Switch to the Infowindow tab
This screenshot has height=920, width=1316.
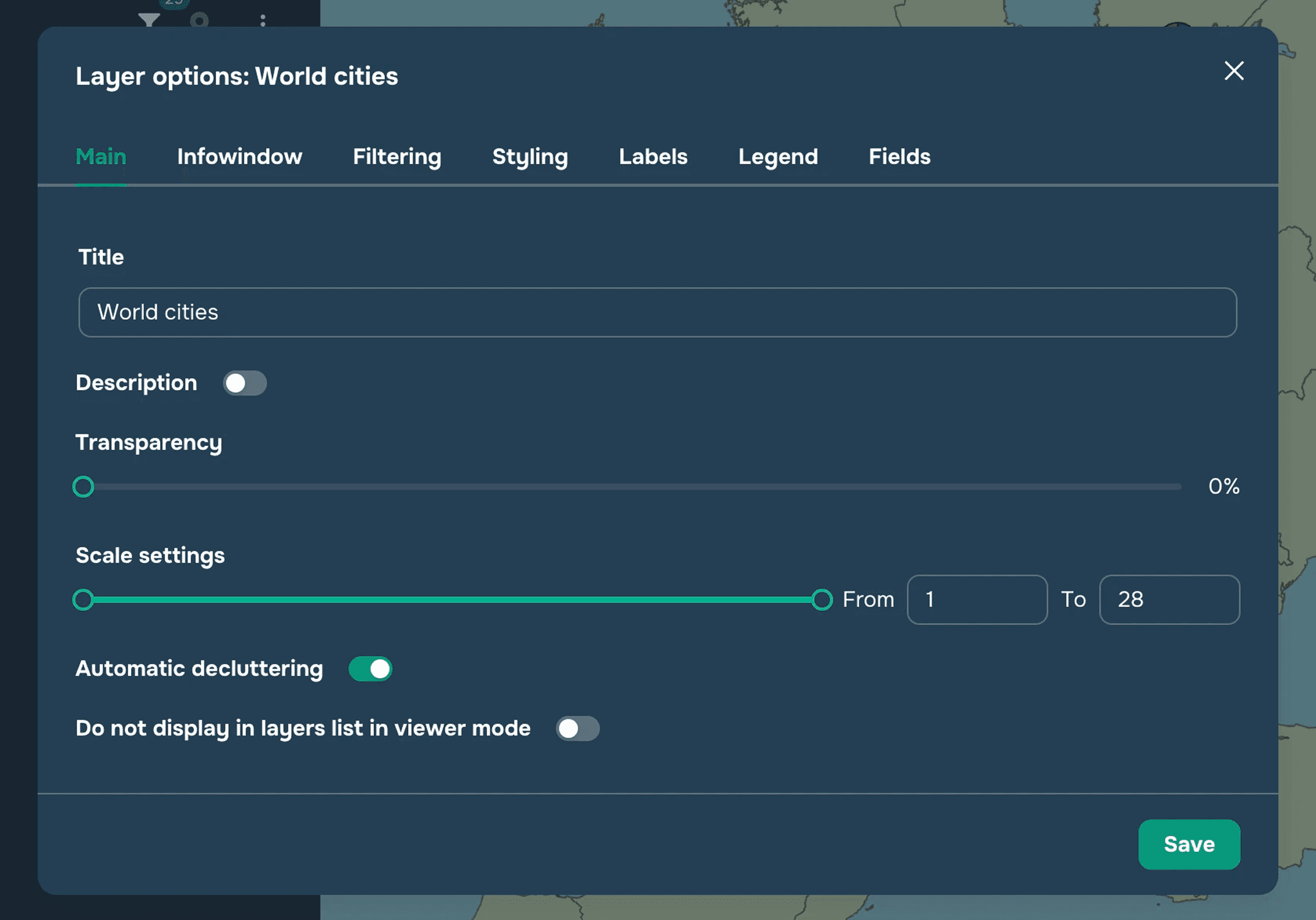(239, 157)
